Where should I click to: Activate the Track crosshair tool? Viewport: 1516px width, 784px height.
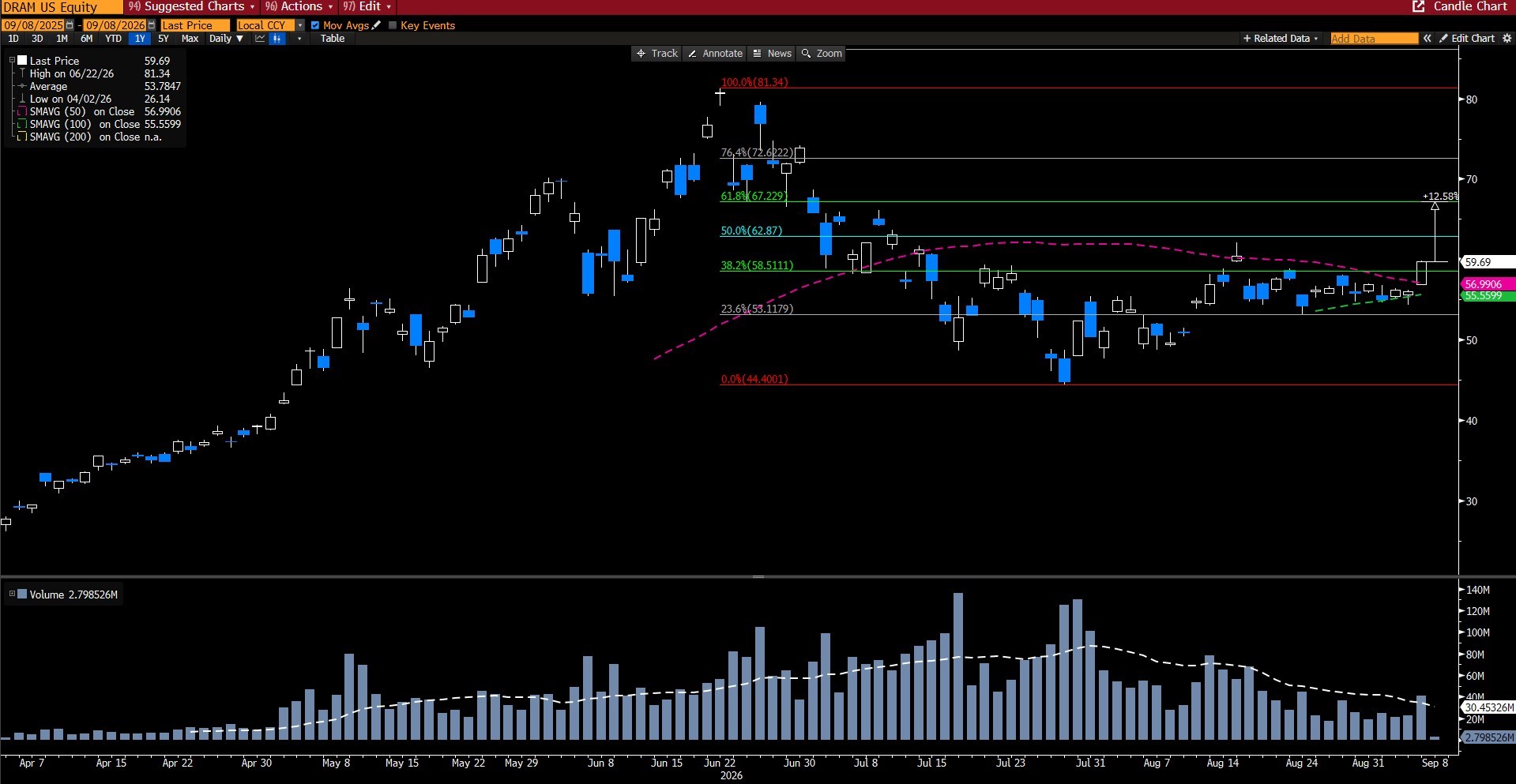pyautogui.click(x=657, y=54)
